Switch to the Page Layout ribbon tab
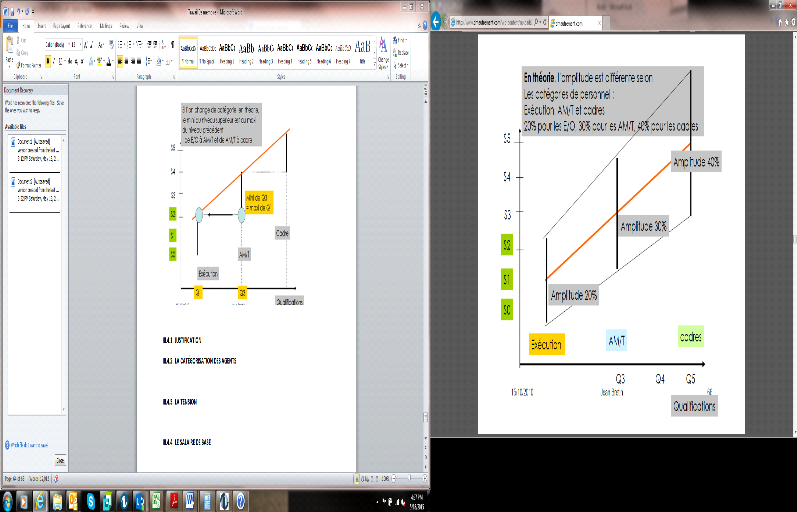Viewport: 797px width, 512px height. point(62,25)
